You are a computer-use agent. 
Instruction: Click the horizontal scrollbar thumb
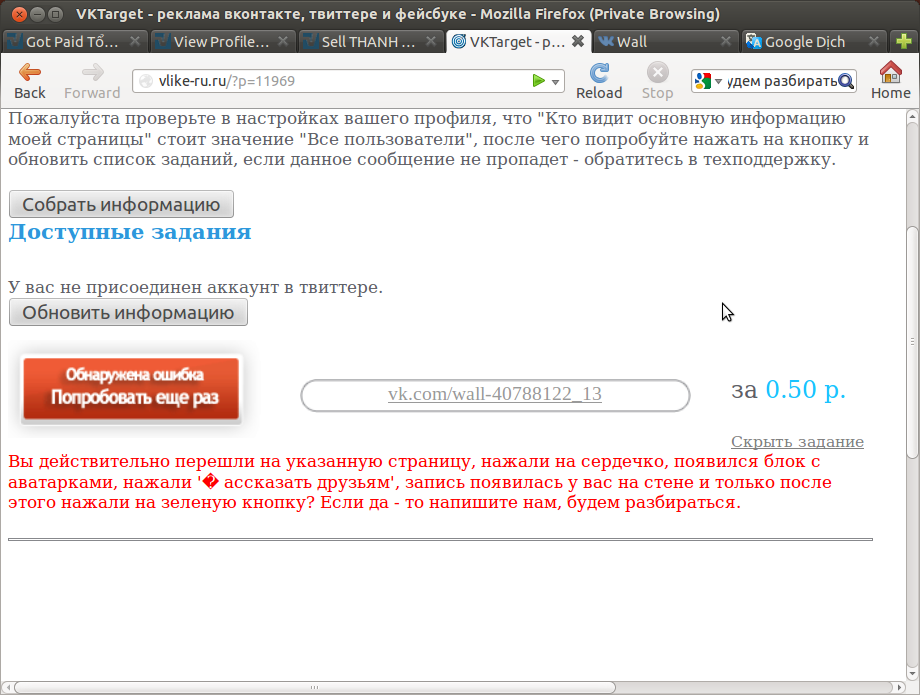pos(314,687)
